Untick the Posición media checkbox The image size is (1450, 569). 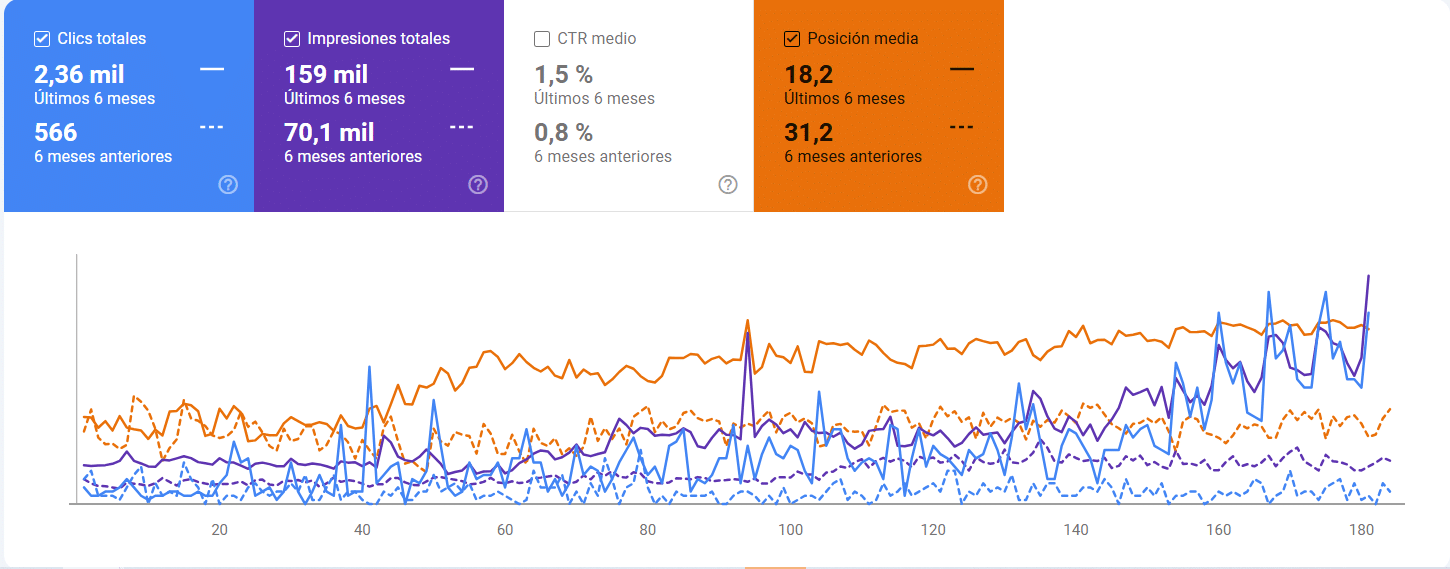pyautogui.click(x=792, y=39)
